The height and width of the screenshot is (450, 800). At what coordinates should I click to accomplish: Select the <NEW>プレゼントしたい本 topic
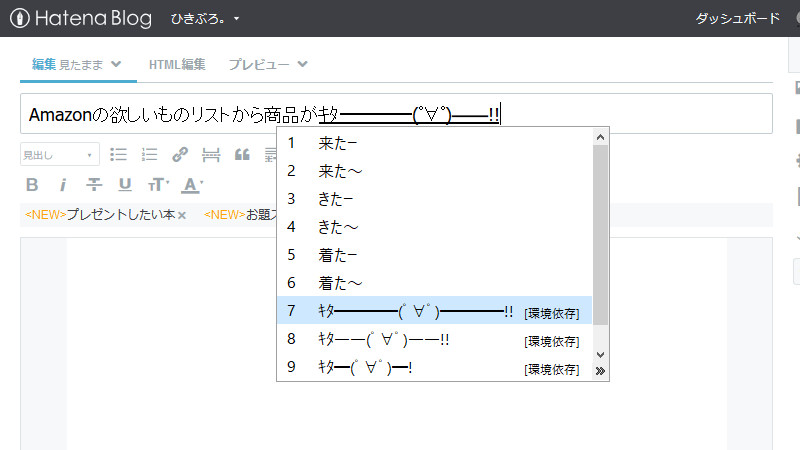click(x=100, y=215)
